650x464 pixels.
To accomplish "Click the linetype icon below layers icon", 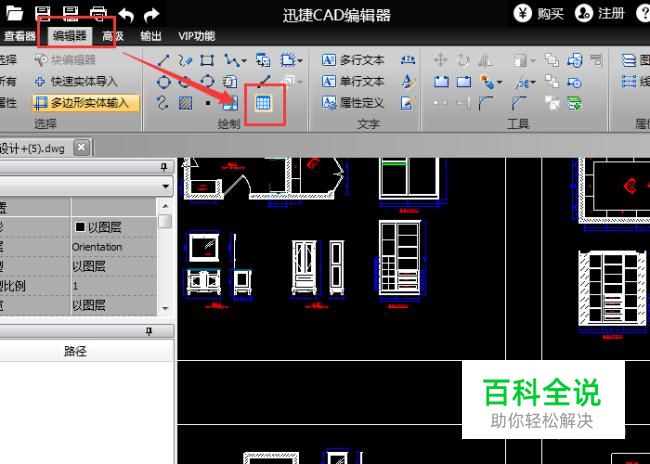I will (628, 81).
